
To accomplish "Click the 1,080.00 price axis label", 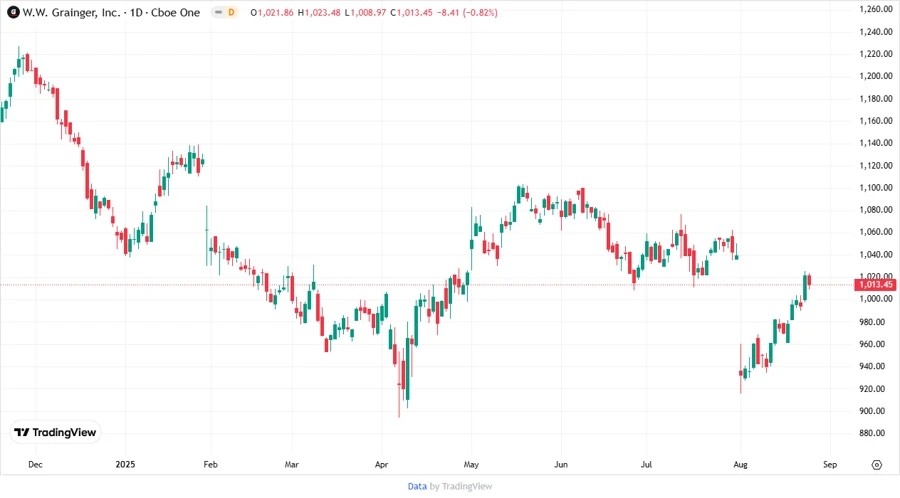I will click(x=876, y=210).
